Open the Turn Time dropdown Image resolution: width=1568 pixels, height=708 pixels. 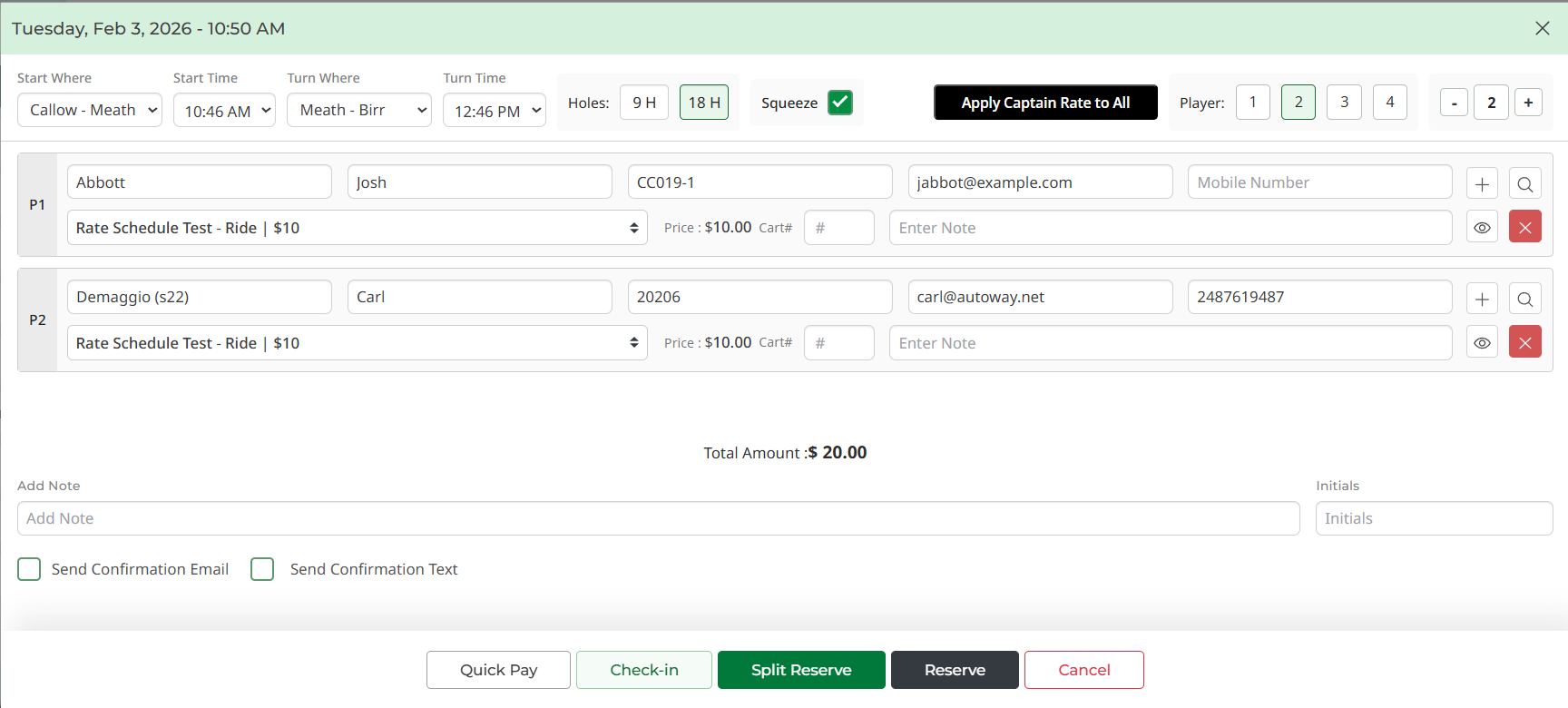click(494, 111)
